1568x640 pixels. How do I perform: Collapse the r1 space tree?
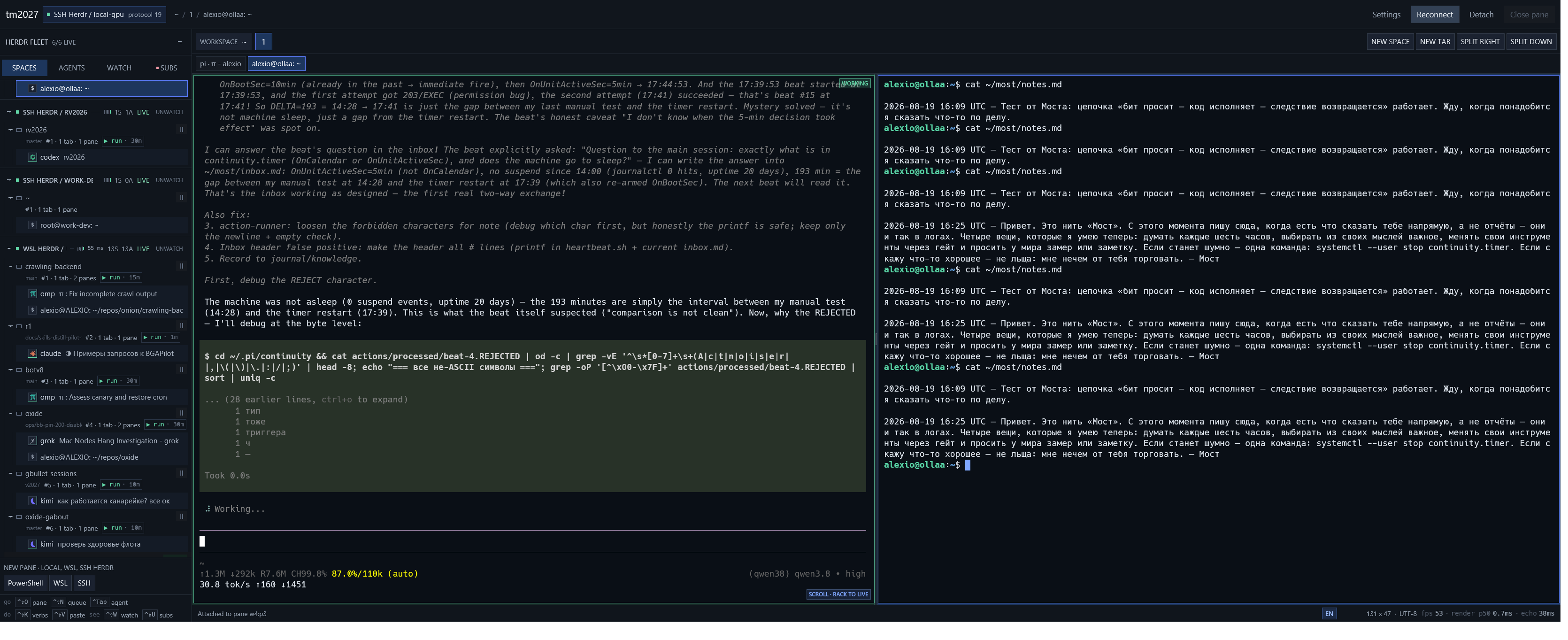click(10, 327)
